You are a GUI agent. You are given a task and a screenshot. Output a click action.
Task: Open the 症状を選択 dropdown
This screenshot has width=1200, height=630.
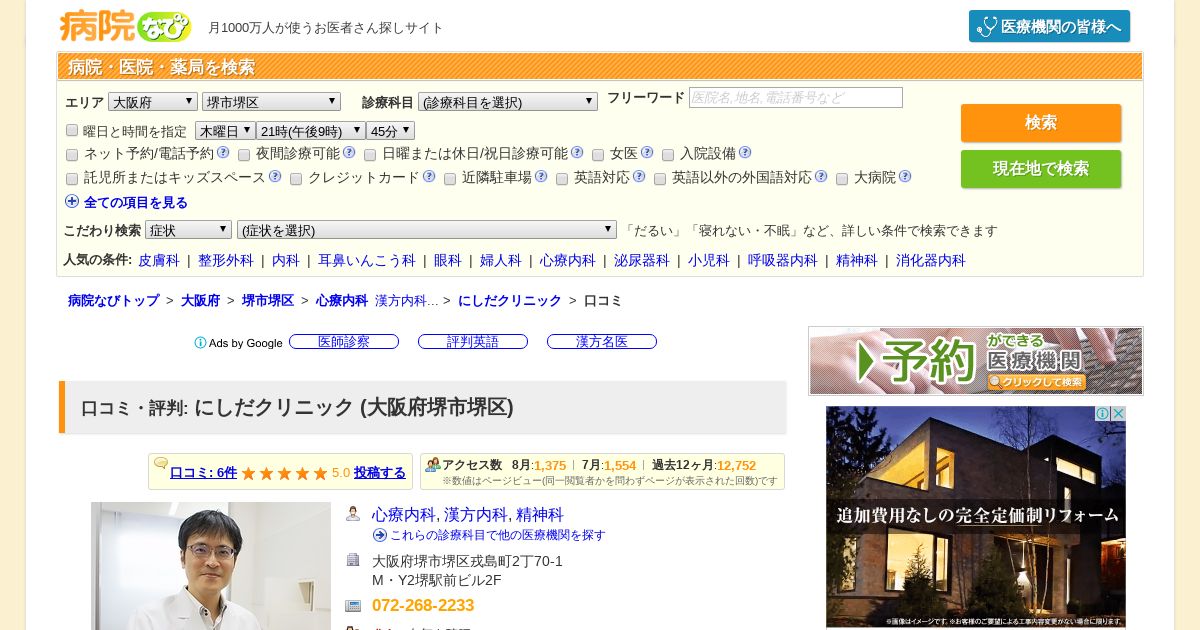(x=427, y=230)
